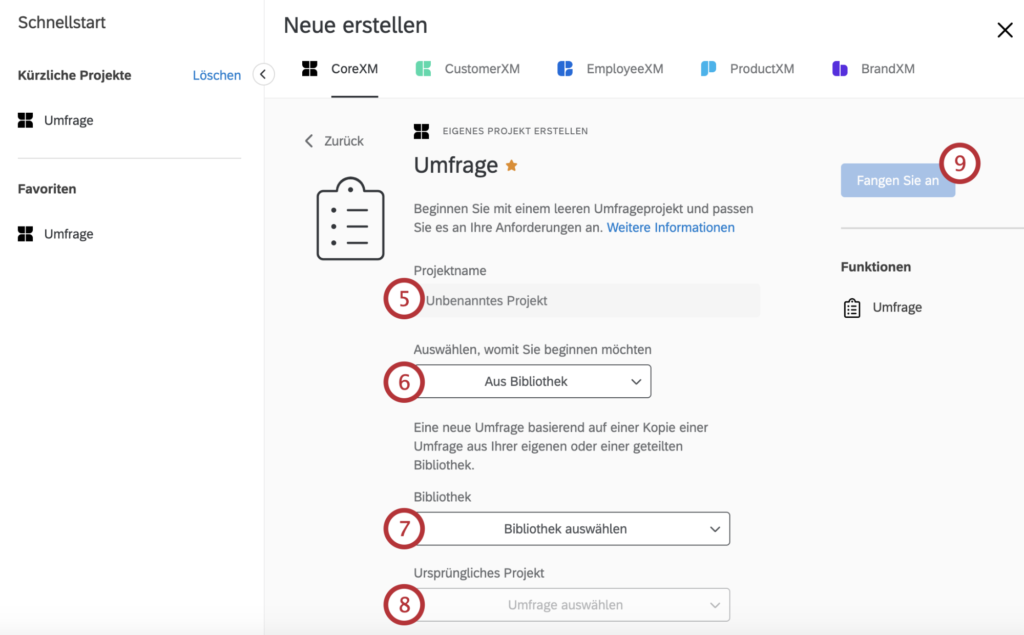Click the ProductXM light-blue icon
Viewport: 1024px width, 635px height.
[709, 69]
